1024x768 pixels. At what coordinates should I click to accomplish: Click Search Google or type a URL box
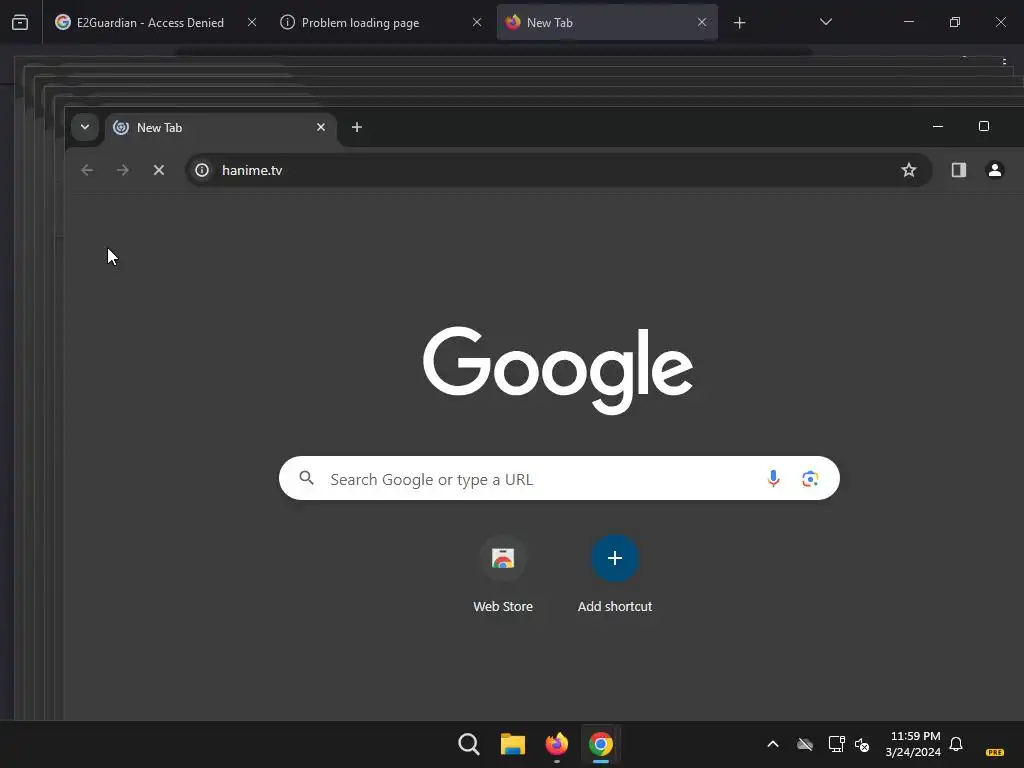pos(559,479)
